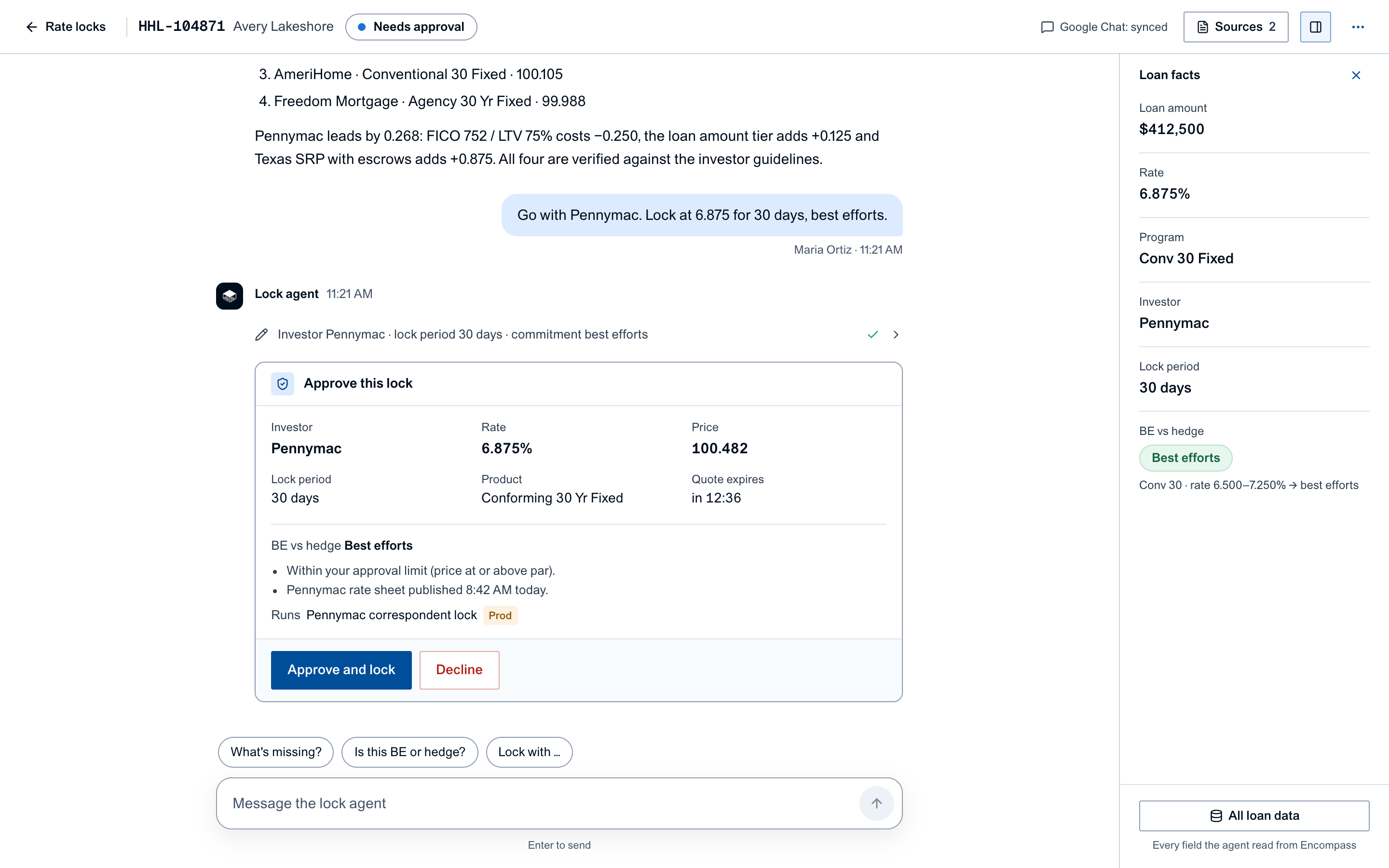Image resolution: width=1389 pixels, height=868 pixels.
Task: Click the rate value 6.875% in Loan facts
Action: (1165, 194)
